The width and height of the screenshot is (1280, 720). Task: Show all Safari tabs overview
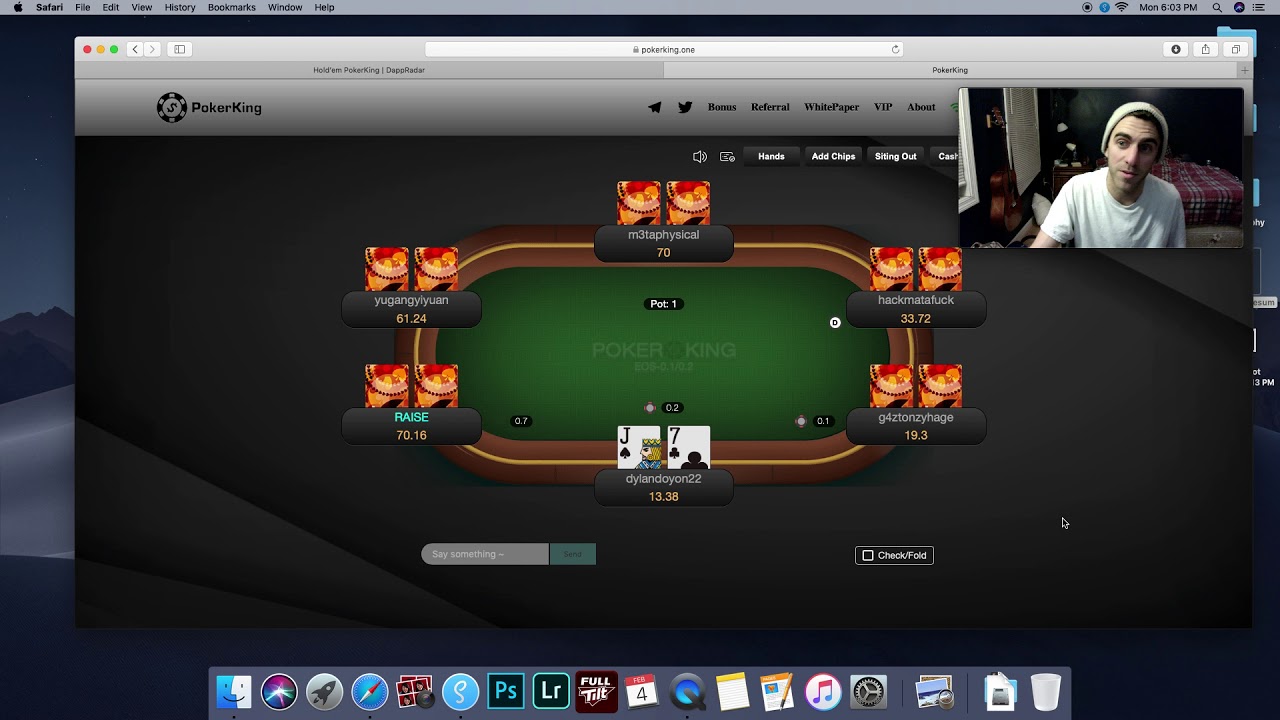click(x=1236, y=49)
